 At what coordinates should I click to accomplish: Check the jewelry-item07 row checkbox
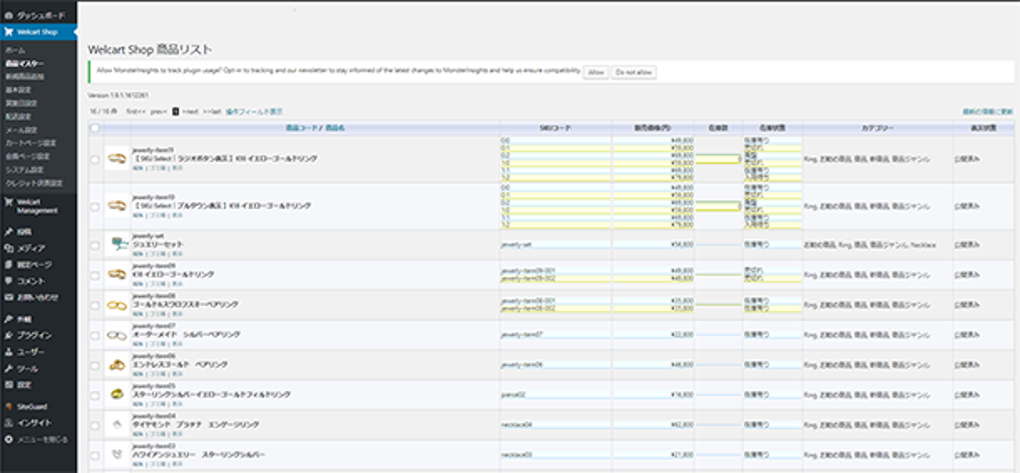(x=95, y=336)
